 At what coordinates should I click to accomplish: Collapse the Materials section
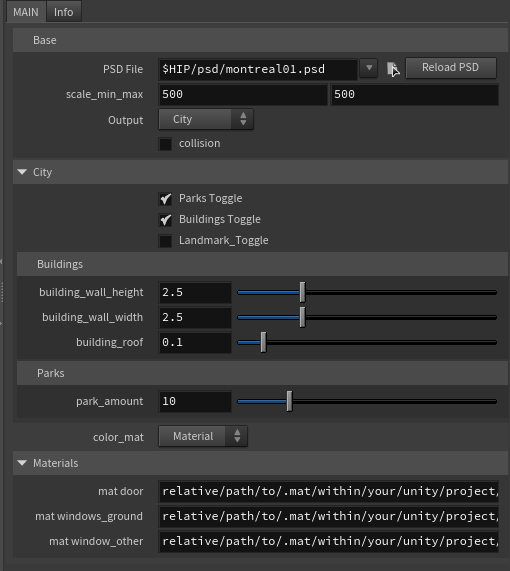[22, 463]
